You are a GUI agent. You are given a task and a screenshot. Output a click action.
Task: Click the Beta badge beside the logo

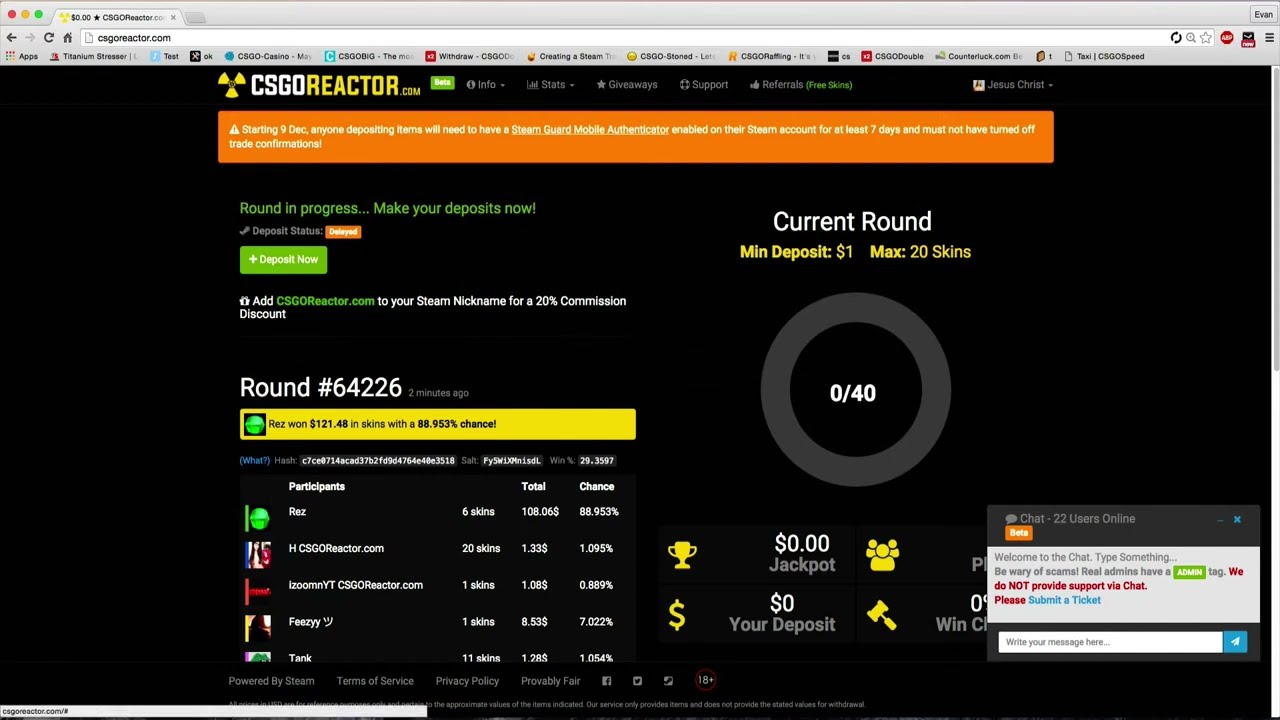[442, 83]
